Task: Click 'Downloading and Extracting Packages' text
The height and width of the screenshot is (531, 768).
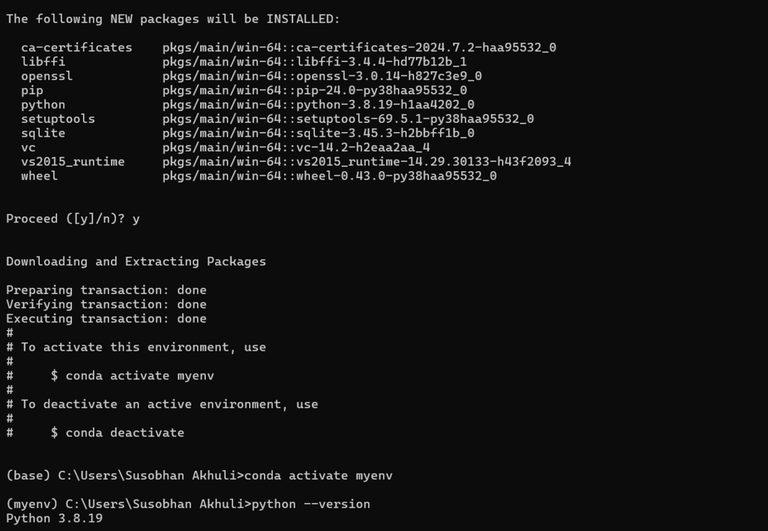Action: (136, 261)
